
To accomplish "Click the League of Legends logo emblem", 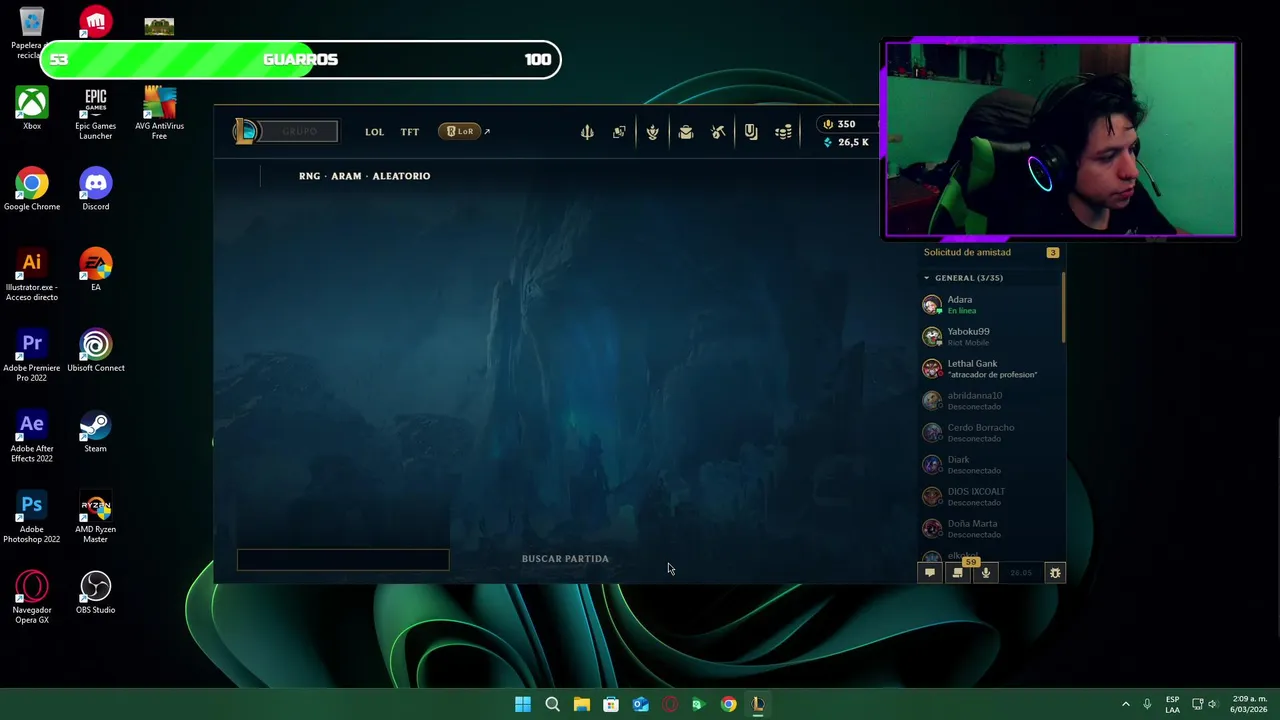I will coord(245,131).
